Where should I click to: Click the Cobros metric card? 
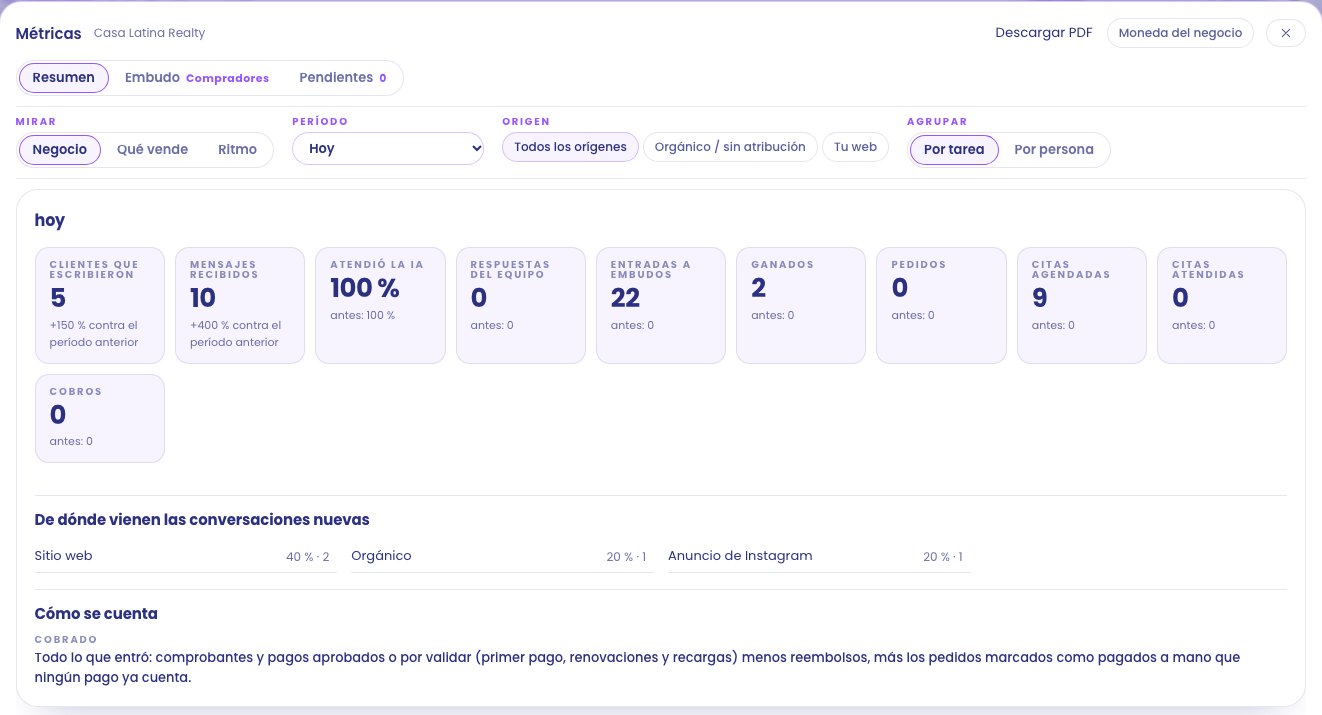(x=100, y=419)
